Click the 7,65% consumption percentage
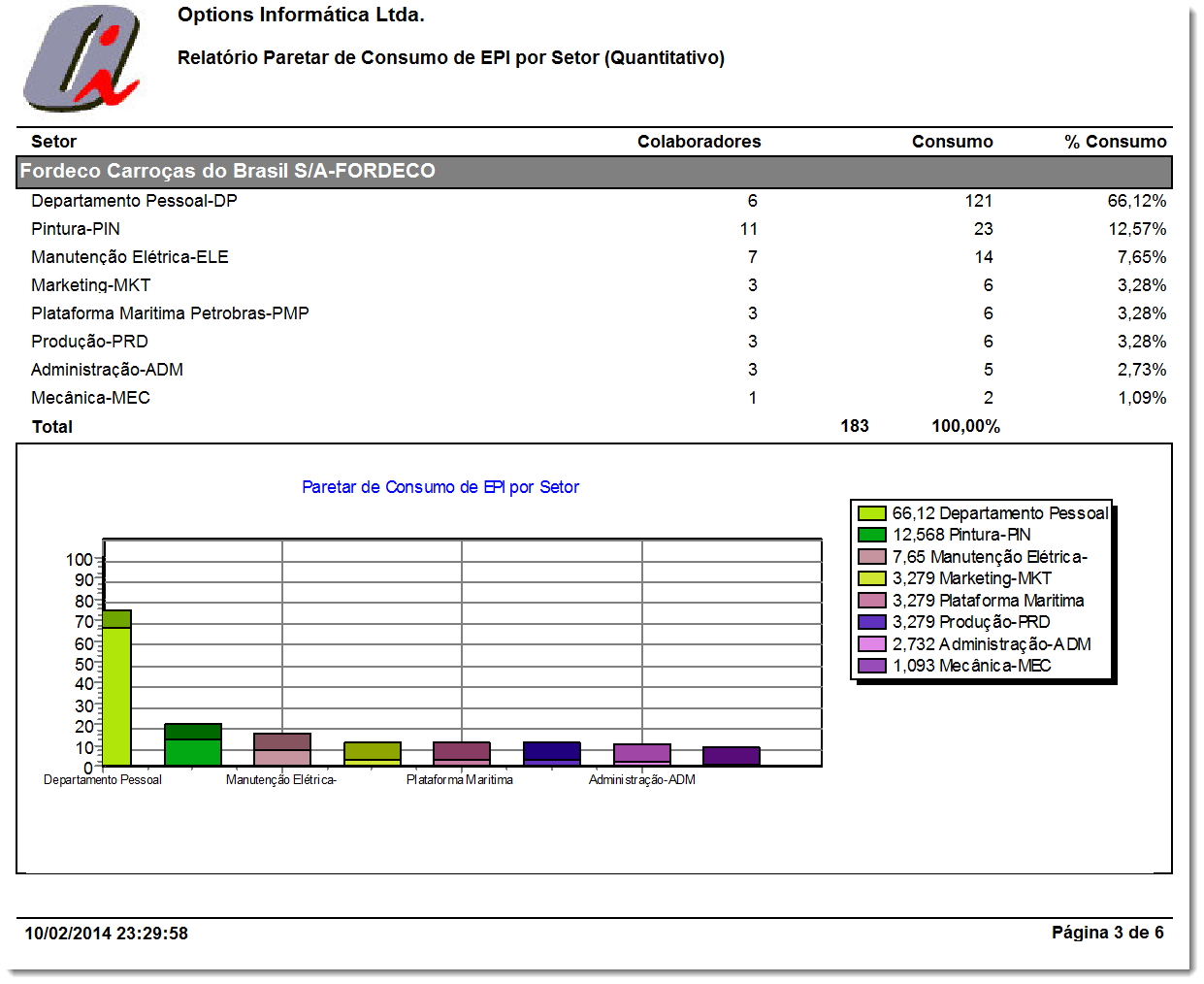Viewport: 1204px width, 984px height. tap(1142, 257)
